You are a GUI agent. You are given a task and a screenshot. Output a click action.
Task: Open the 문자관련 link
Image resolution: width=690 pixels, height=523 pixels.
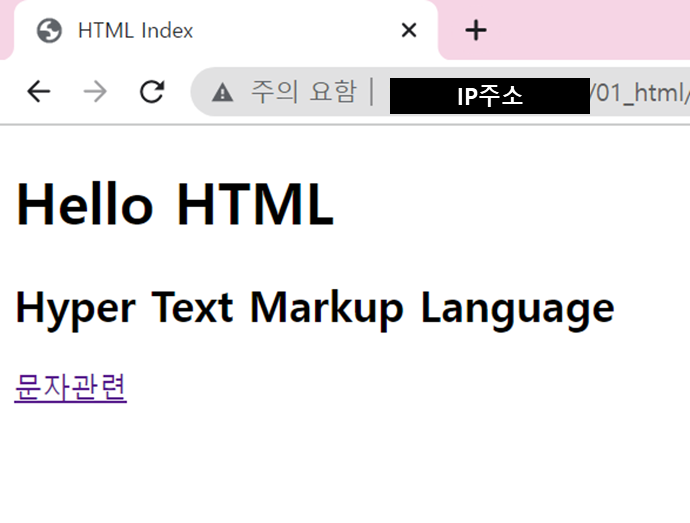[70, 387]
